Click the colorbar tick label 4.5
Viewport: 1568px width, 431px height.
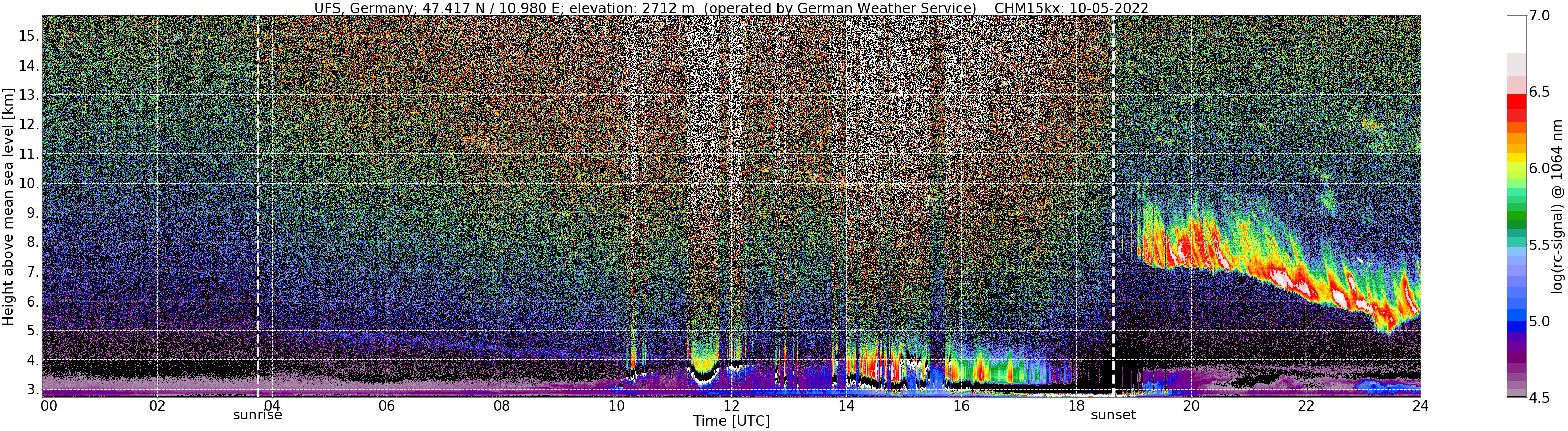pos(1538,398)
